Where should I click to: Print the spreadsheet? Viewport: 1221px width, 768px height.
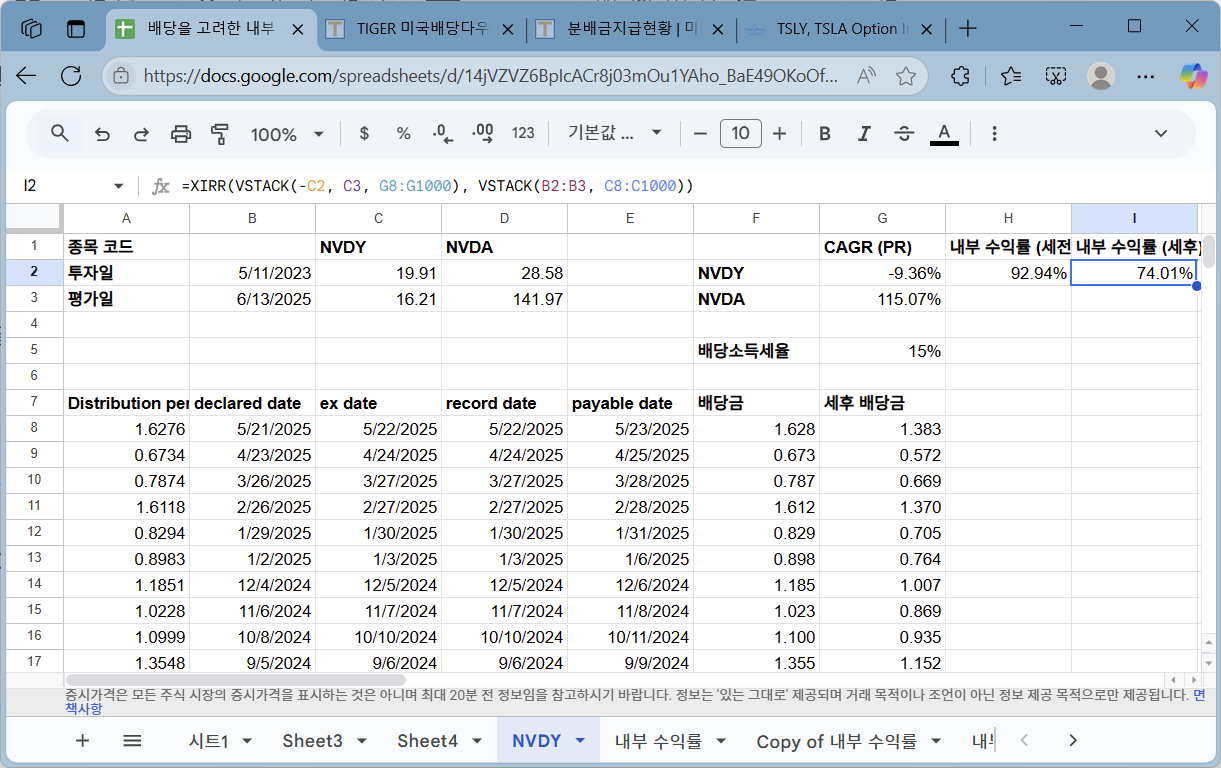pos(181,133)
